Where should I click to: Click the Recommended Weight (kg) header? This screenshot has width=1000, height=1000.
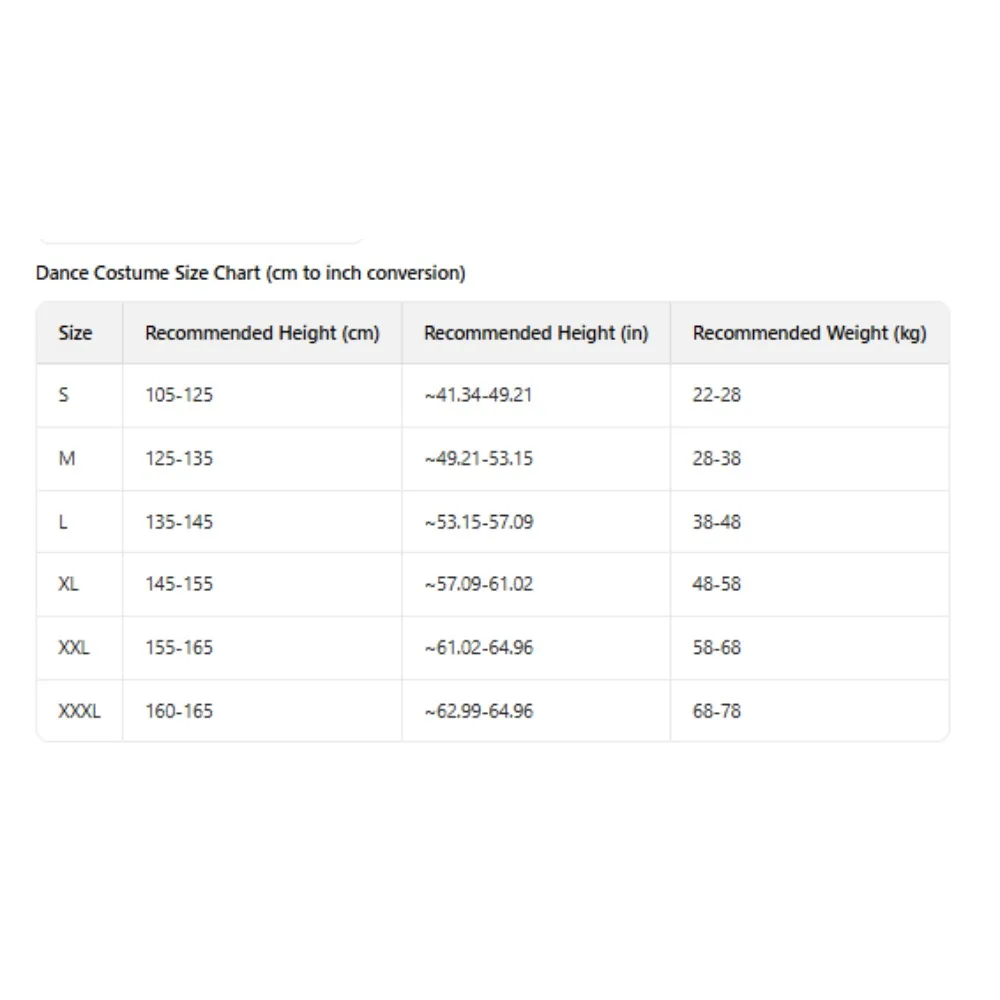pos(809,333)
